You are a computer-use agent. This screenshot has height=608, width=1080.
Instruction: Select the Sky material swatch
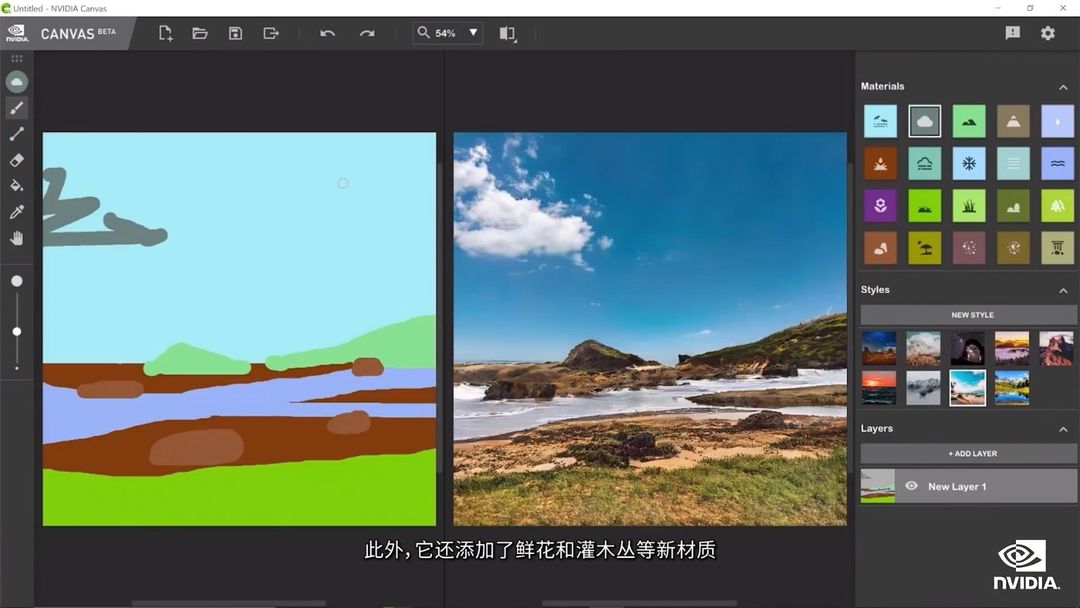pyautogui.click(x=880, y=121)
